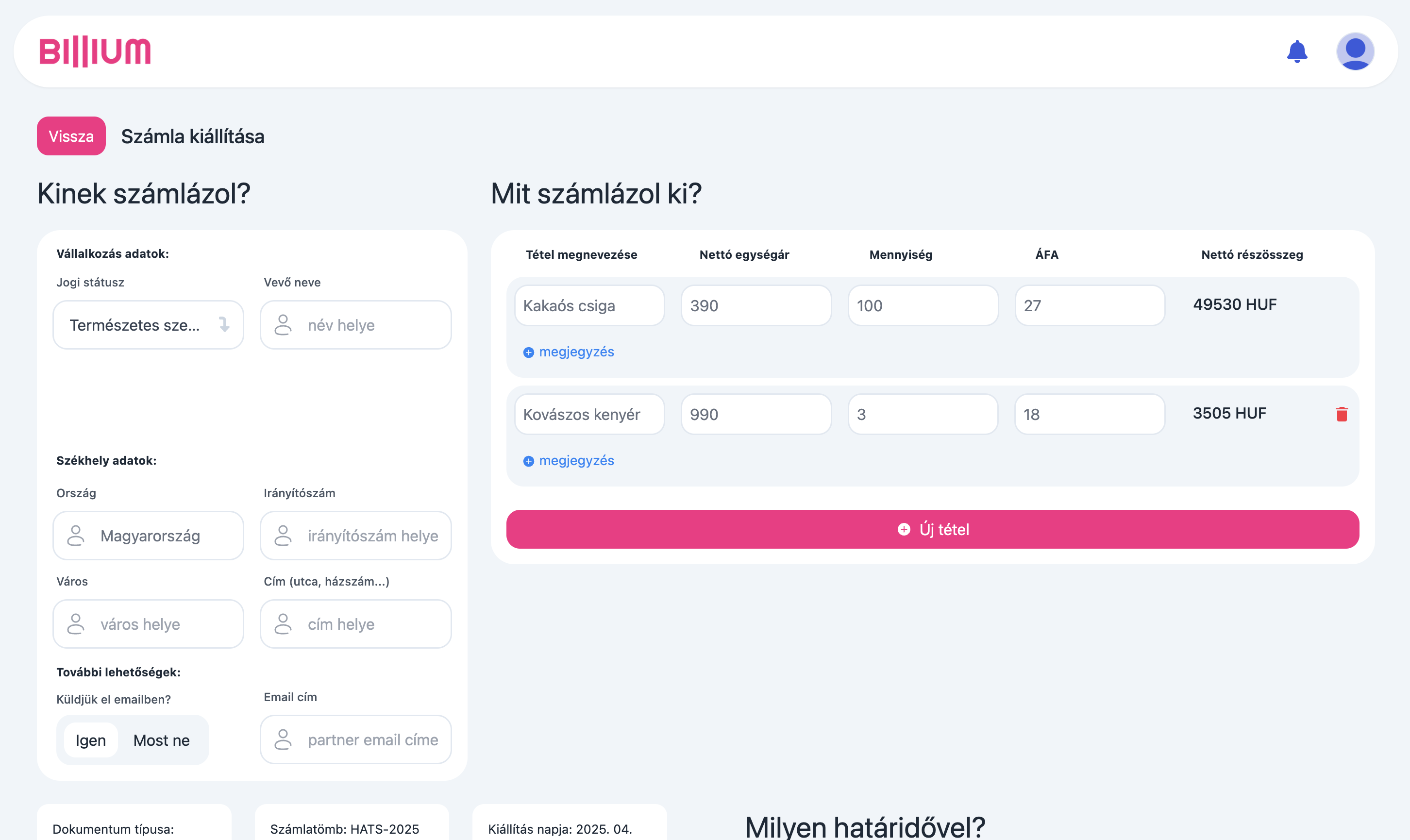The width and height of the screenshot is (1410, 840).
Task: Select Most ne email option
Action: (x=161, y=740)
